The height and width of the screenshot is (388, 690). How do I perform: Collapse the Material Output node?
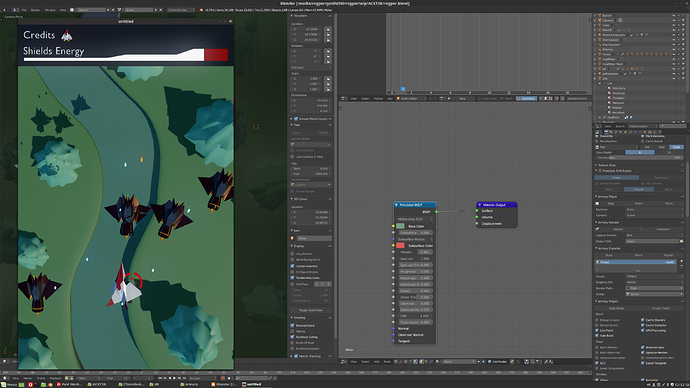480,205
